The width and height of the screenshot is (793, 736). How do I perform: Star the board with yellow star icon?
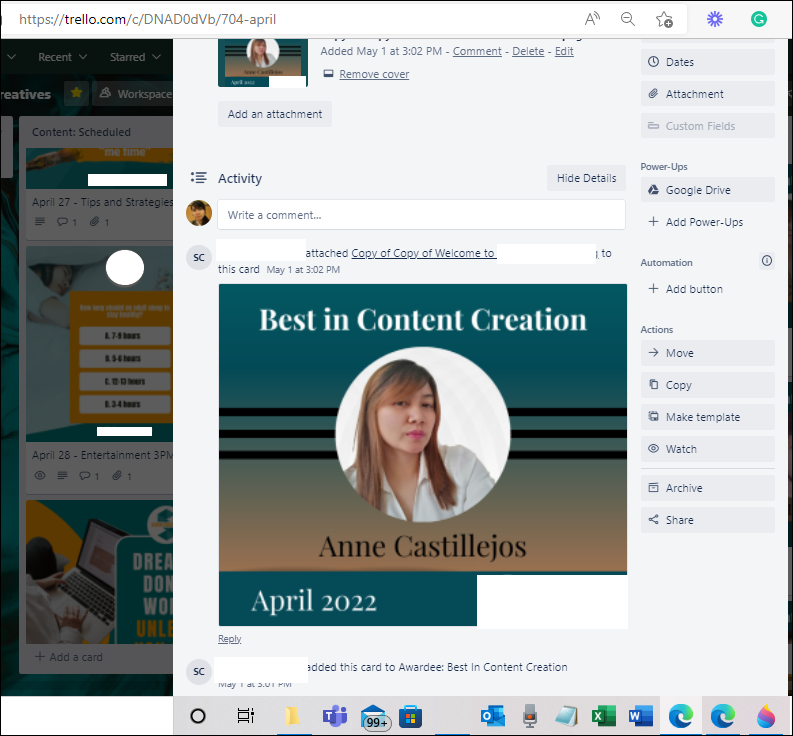(76, 93)
